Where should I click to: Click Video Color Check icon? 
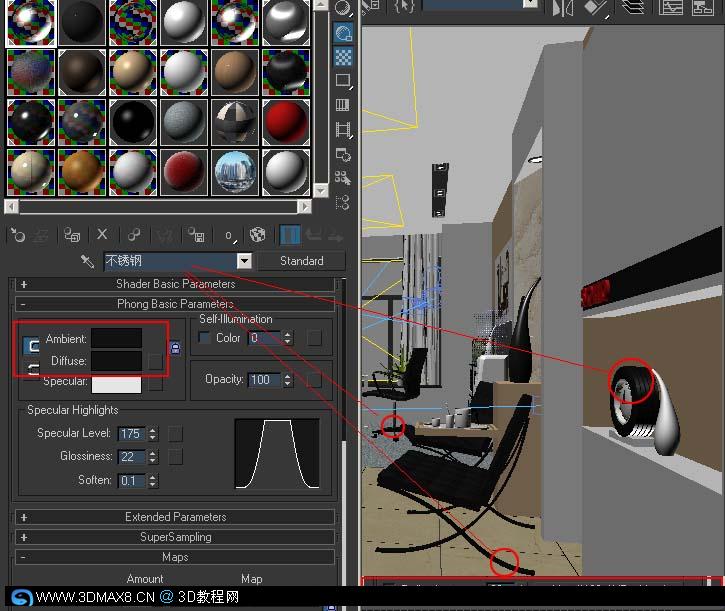click(x=342, y=105)
